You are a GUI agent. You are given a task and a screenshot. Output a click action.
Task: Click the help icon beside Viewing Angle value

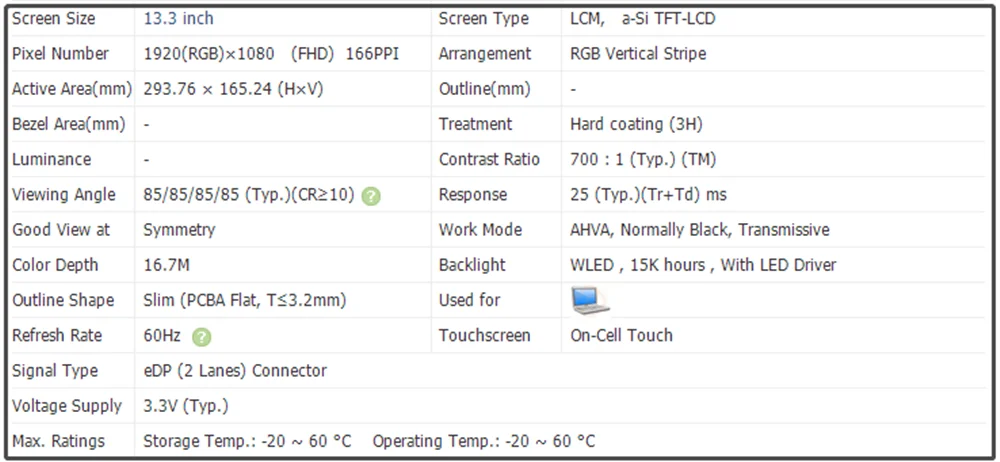(371, 196)
